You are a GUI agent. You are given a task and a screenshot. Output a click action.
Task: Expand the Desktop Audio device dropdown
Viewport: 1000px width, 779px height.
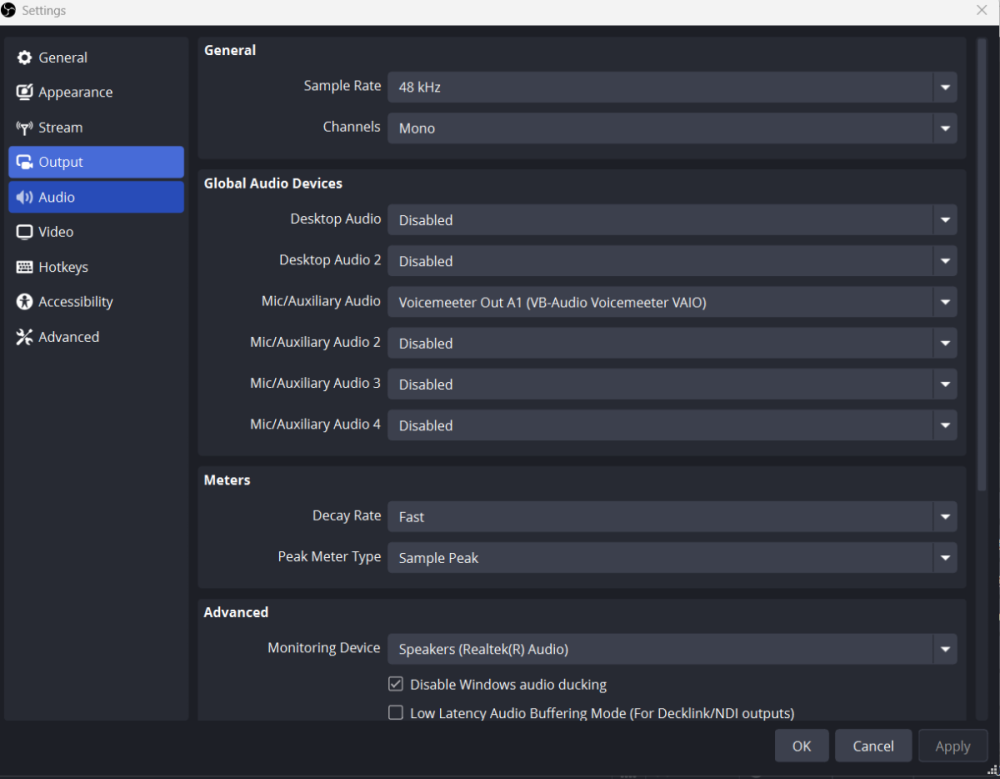[x=944, y=220]
